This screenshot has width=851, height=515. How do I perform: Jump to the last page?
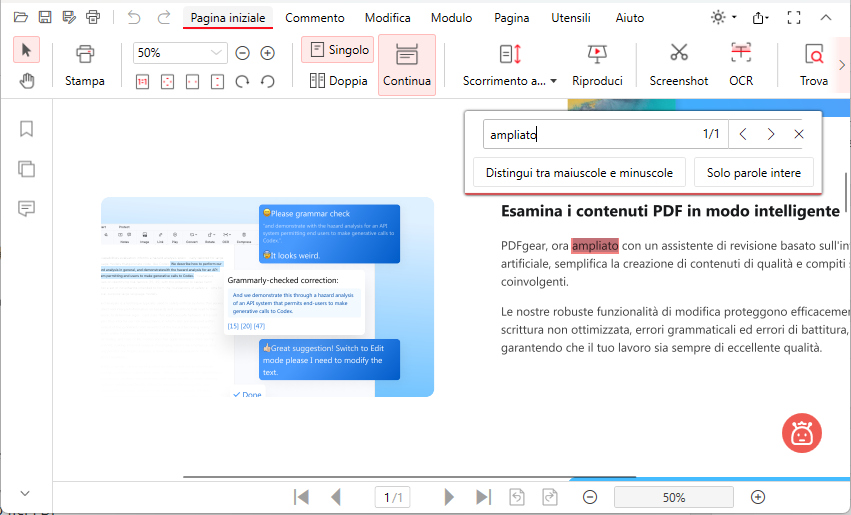point(483,497)
